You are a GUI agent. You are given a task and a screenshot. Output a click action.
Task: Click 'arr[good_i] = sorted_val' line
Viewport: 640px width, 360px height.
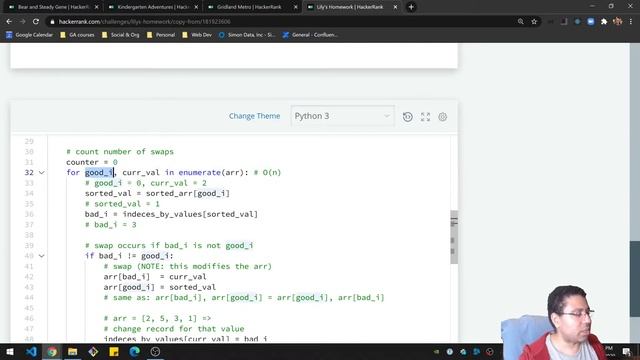click(160, 287)
